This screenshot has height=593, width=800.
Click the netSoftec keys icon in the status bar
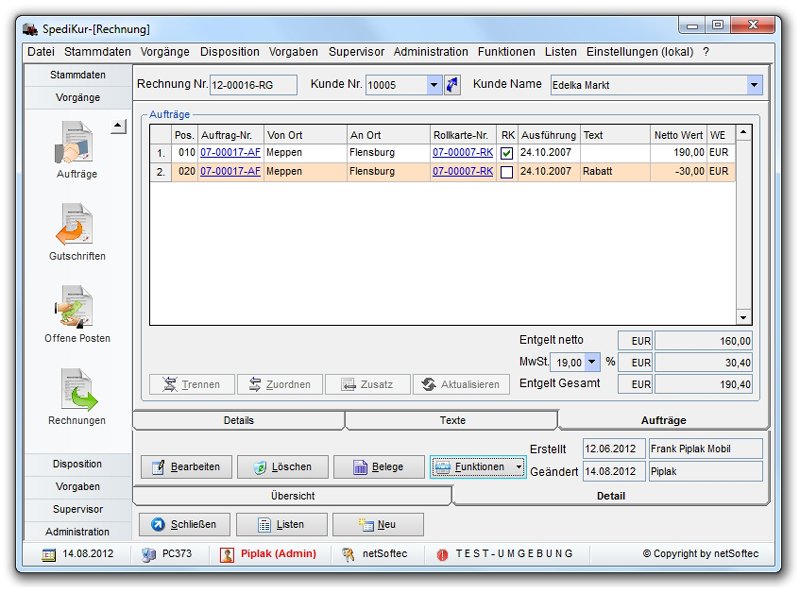[348, 554]
